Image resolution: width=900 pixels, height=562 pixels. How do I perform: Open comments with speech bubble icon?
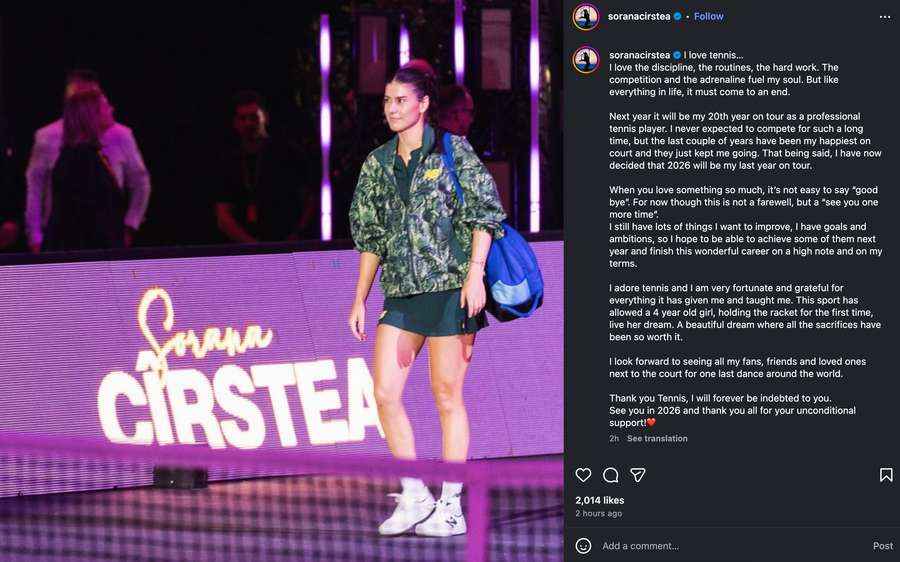coord(611,475)
